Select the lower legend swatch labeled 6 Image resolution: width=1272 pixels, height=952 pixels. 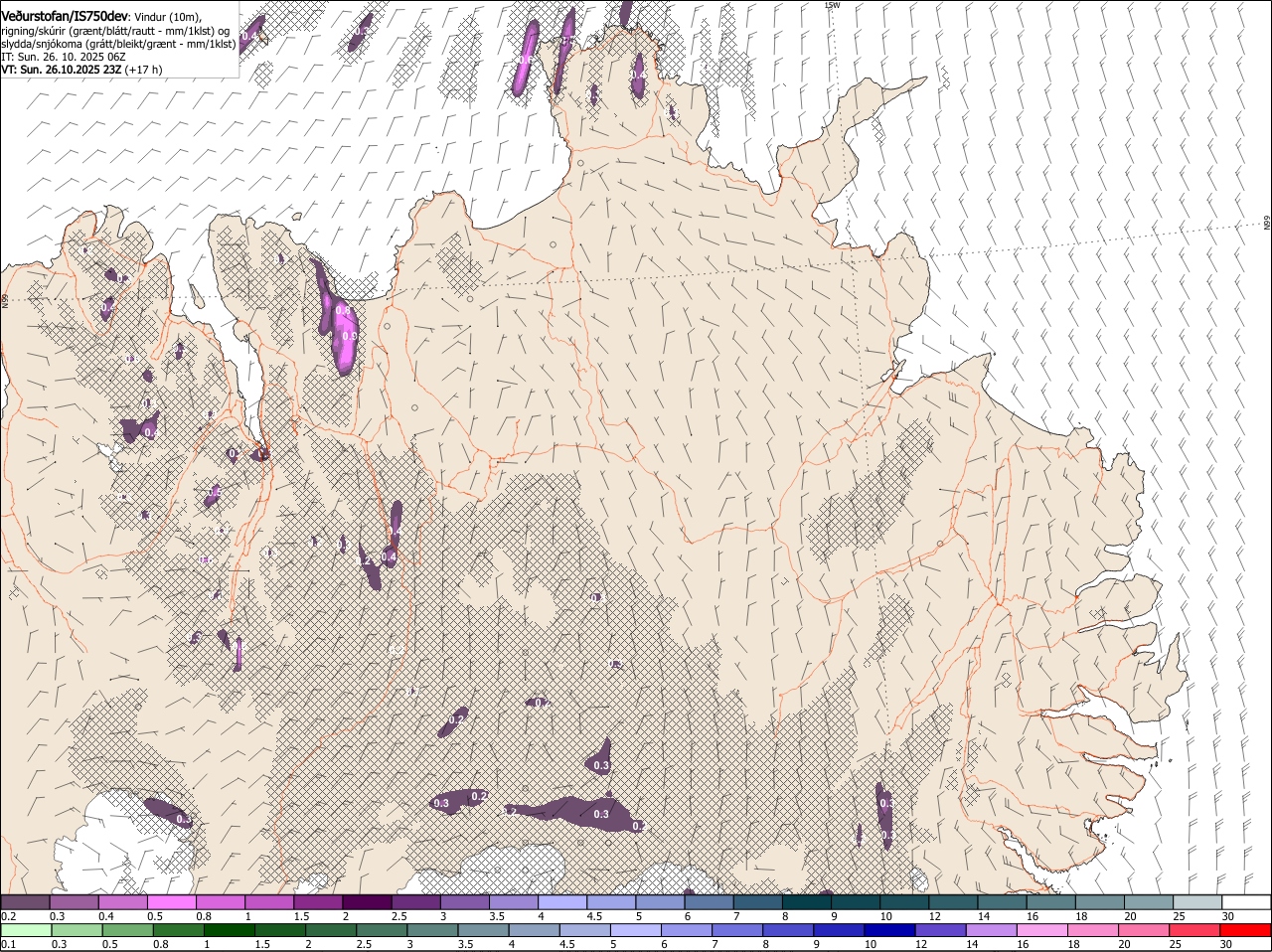[x=686, y=931]
